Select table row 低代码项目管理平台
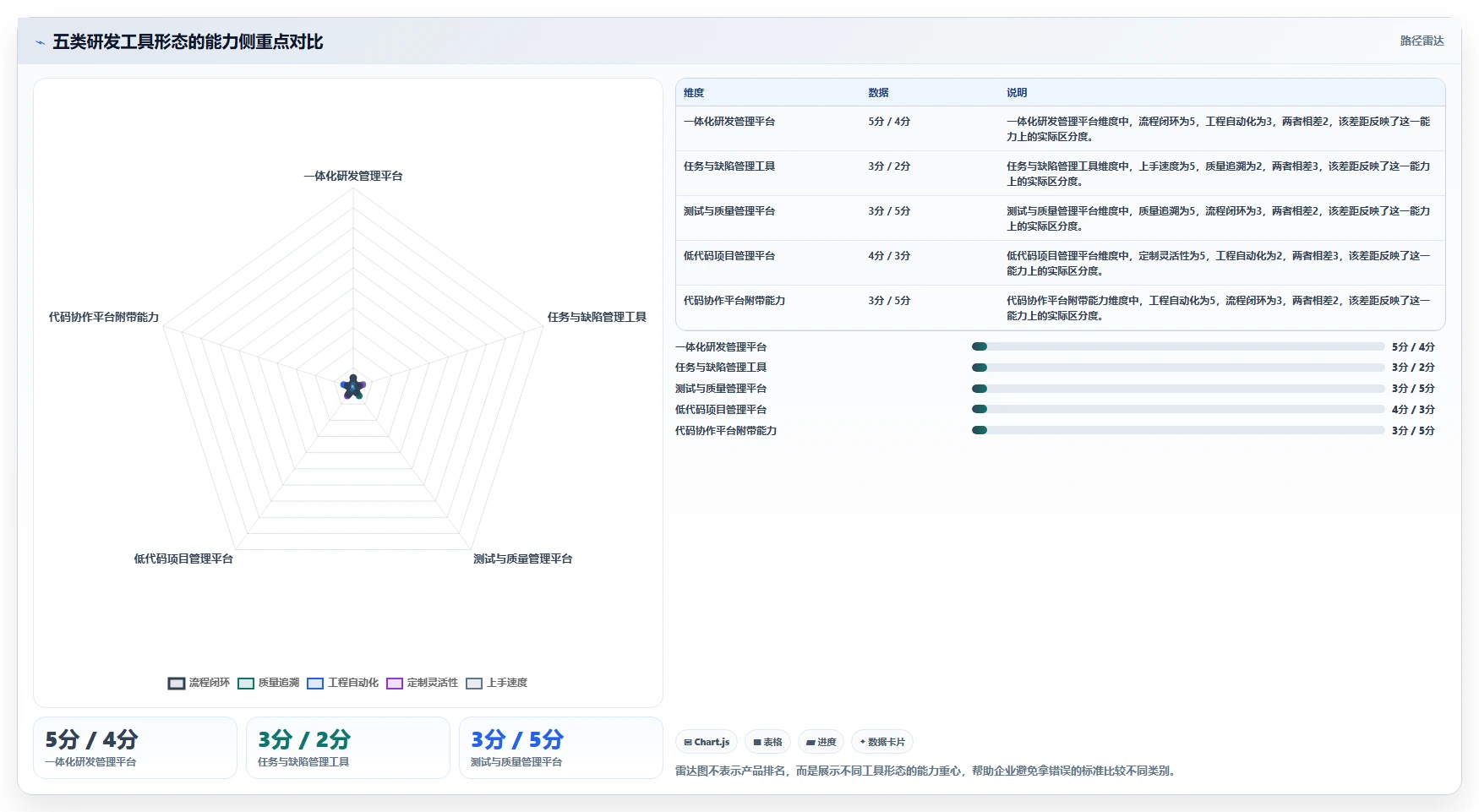This screenshot has height=812, width=1479. pos(1061,263)
